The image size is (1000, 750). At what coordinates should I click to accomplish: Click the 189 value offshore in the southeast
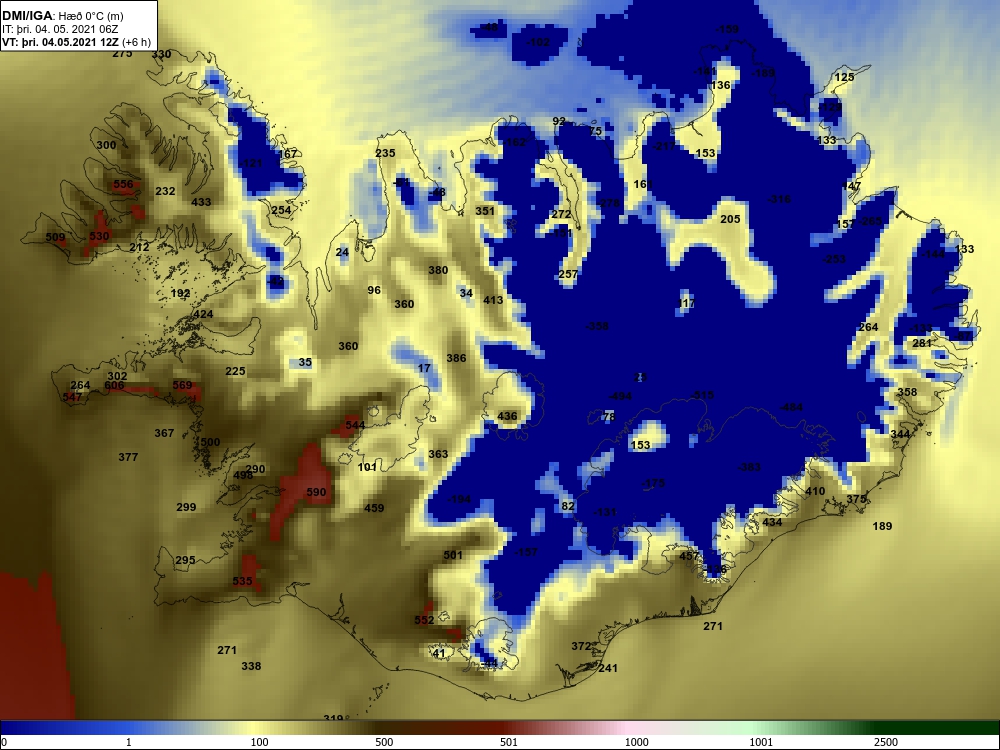pyautogui.click(x=882, y=526)
